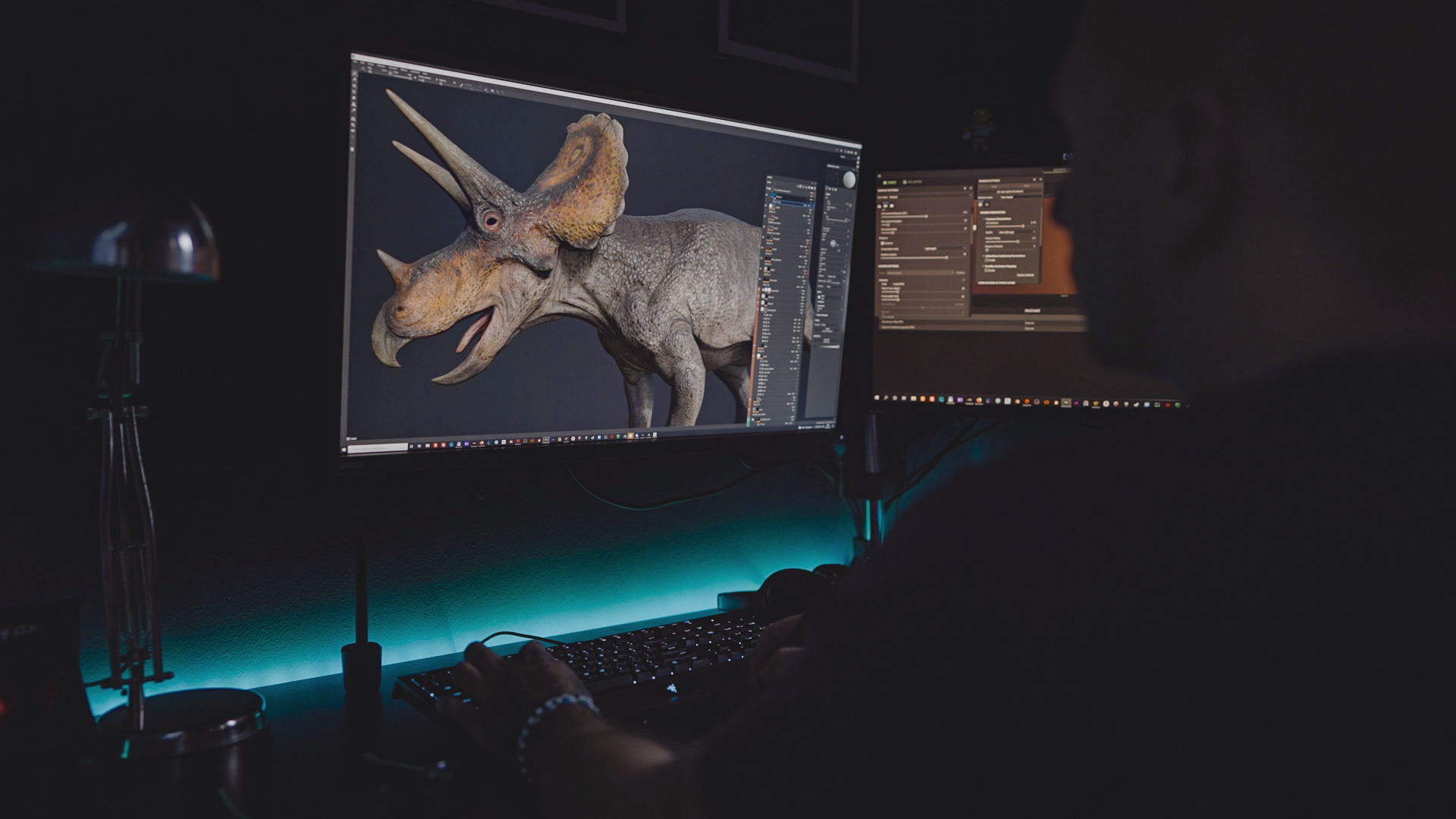Enable Parallax Occlusion Mapping checkbox

click(985, 270)
